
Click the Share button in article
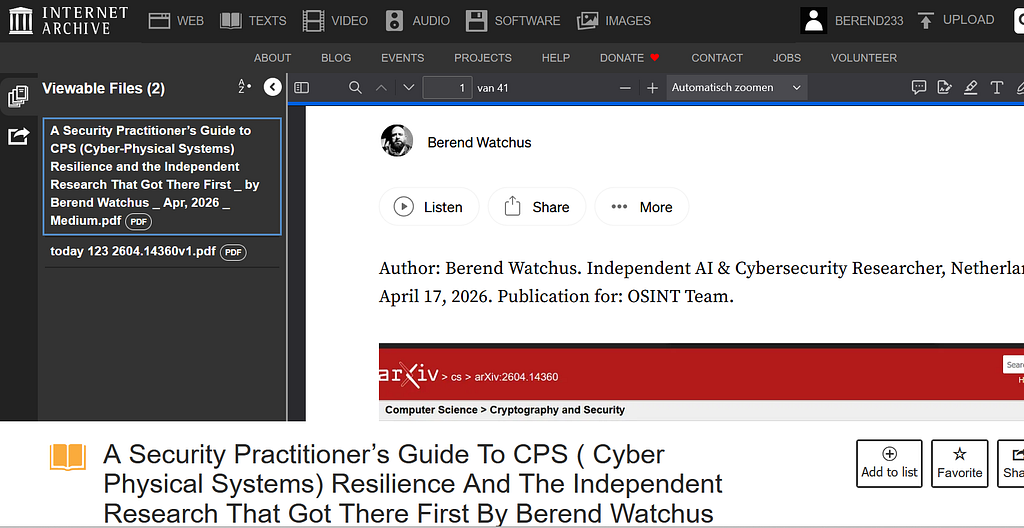(x=537, y=207)
